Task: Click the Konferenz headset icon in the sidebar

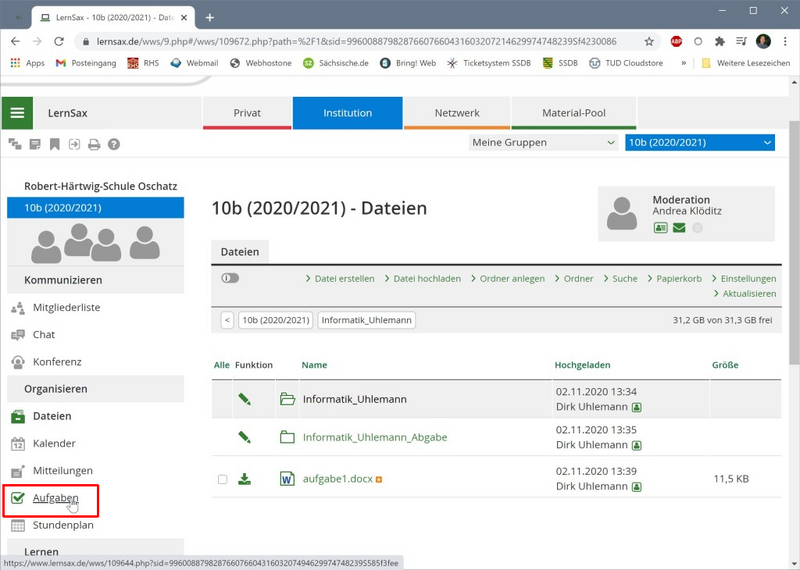Action: 18,362
